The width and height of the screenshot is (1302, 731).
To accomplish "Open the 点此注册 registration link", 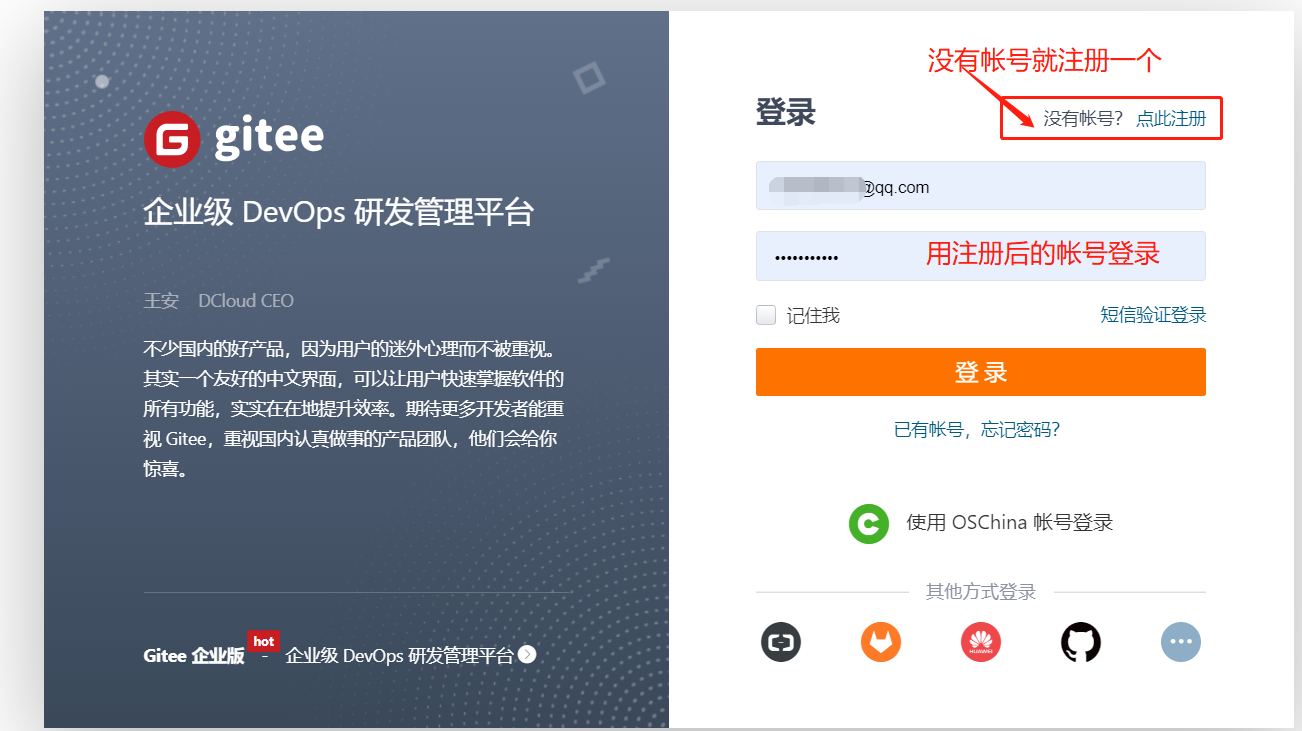I will click(1171, 119).
